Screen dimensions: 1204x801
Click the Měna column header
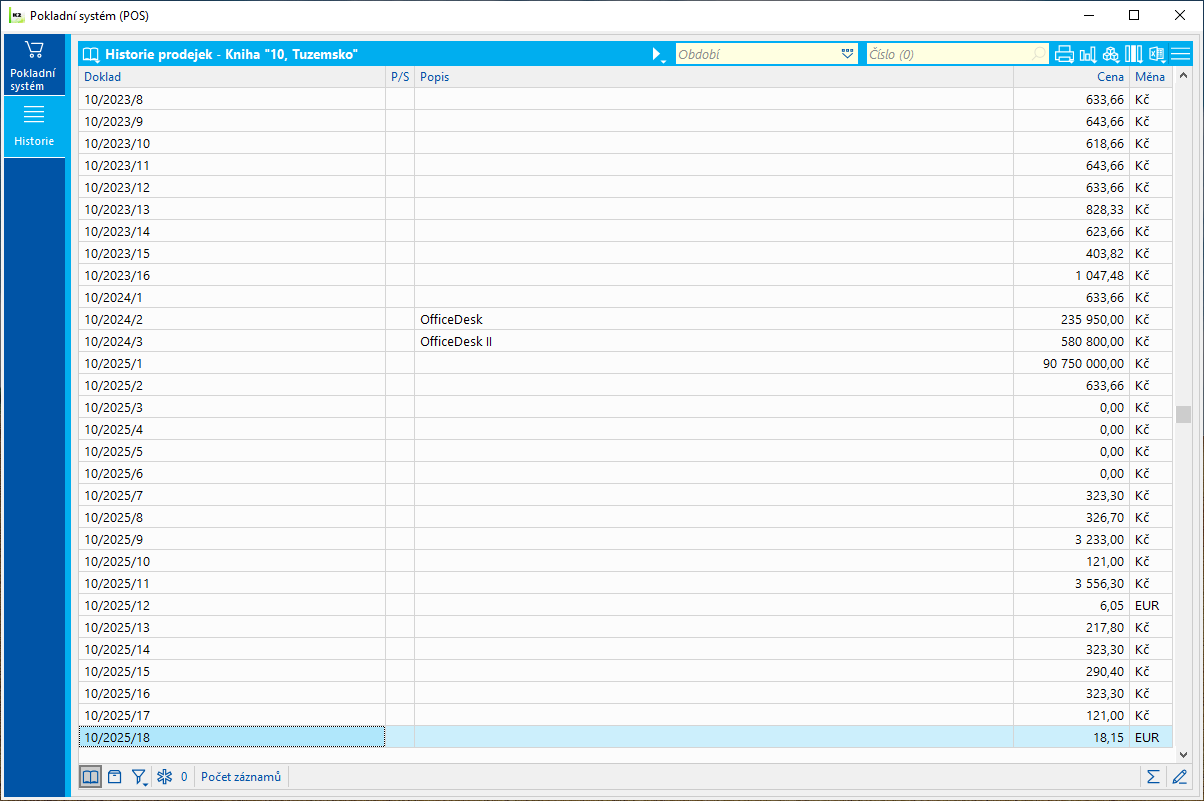1150,77
